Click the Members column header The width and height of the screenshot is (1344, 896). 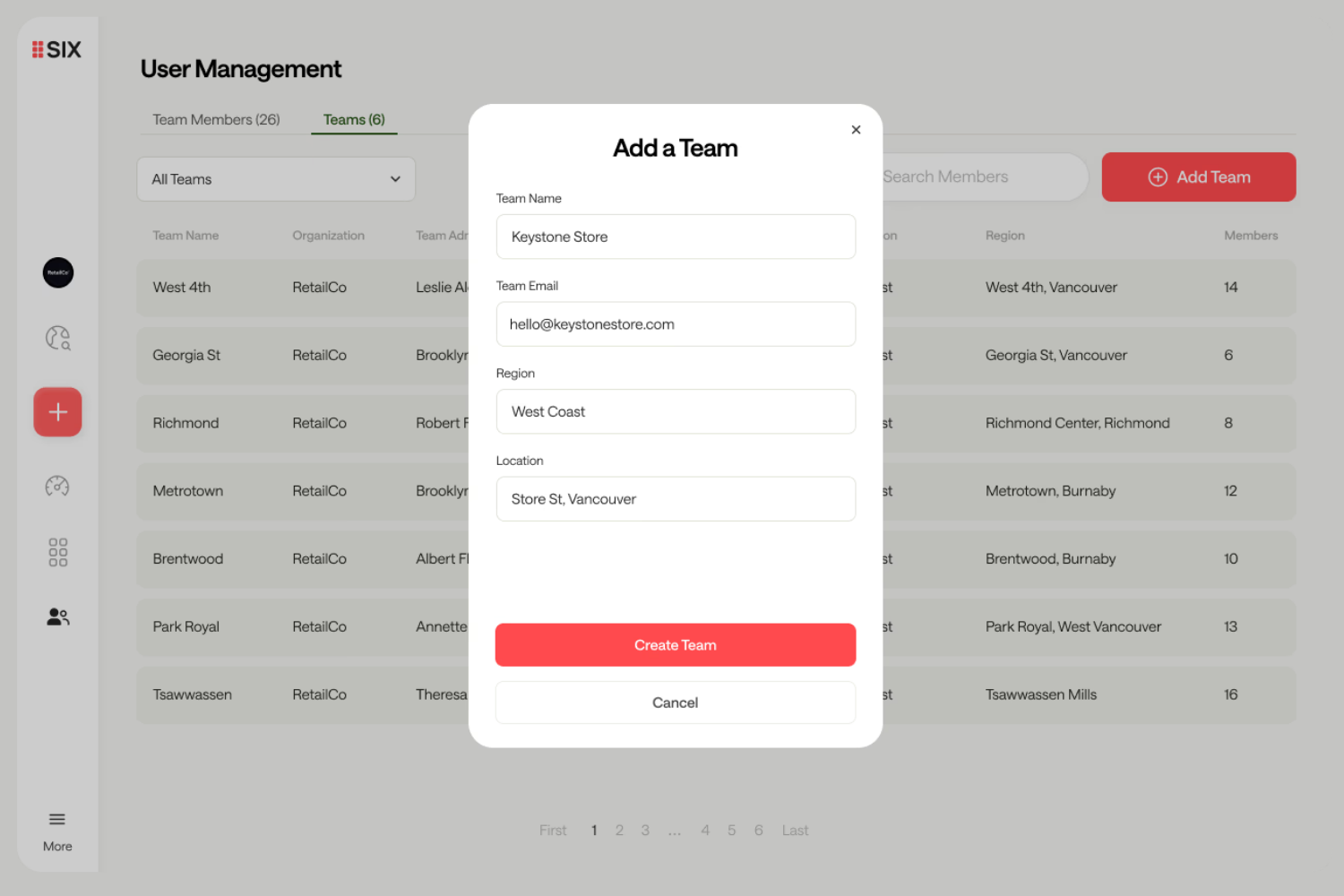1251,236
